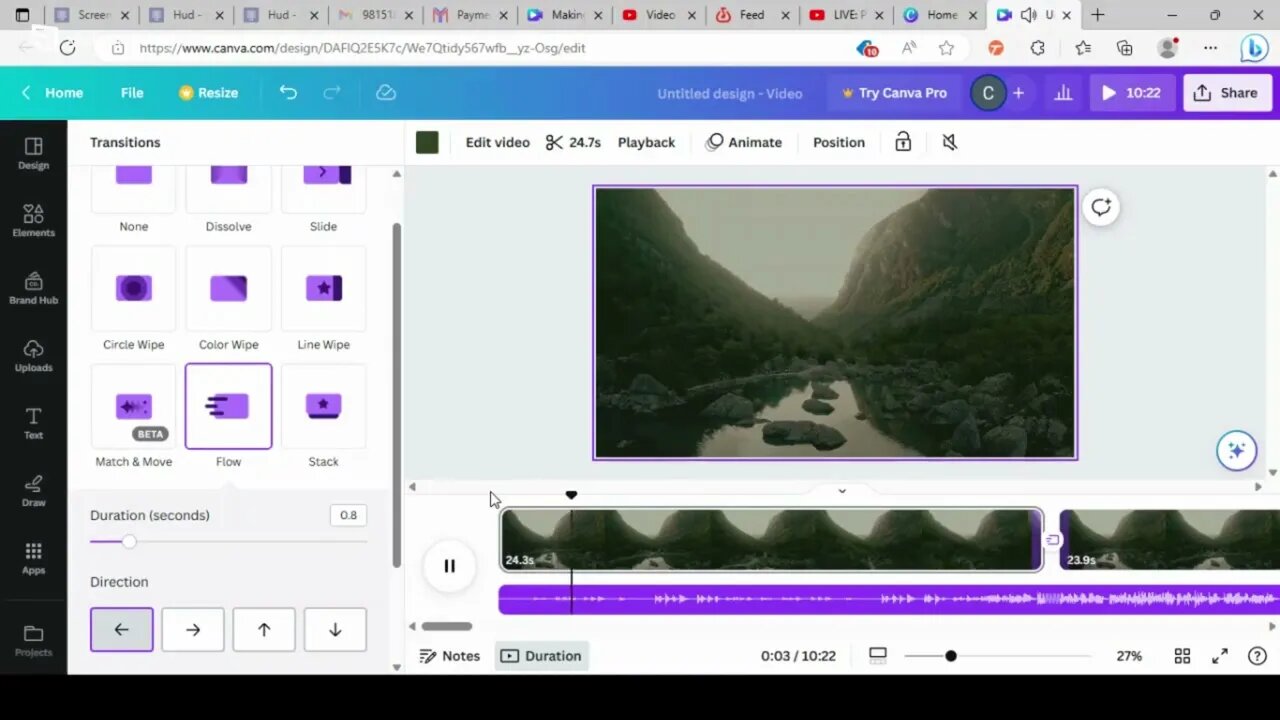Open the Design sidebar panel
Image resolution: width=1280 pixels, height=720 pixels.
(x=33, y=153)
